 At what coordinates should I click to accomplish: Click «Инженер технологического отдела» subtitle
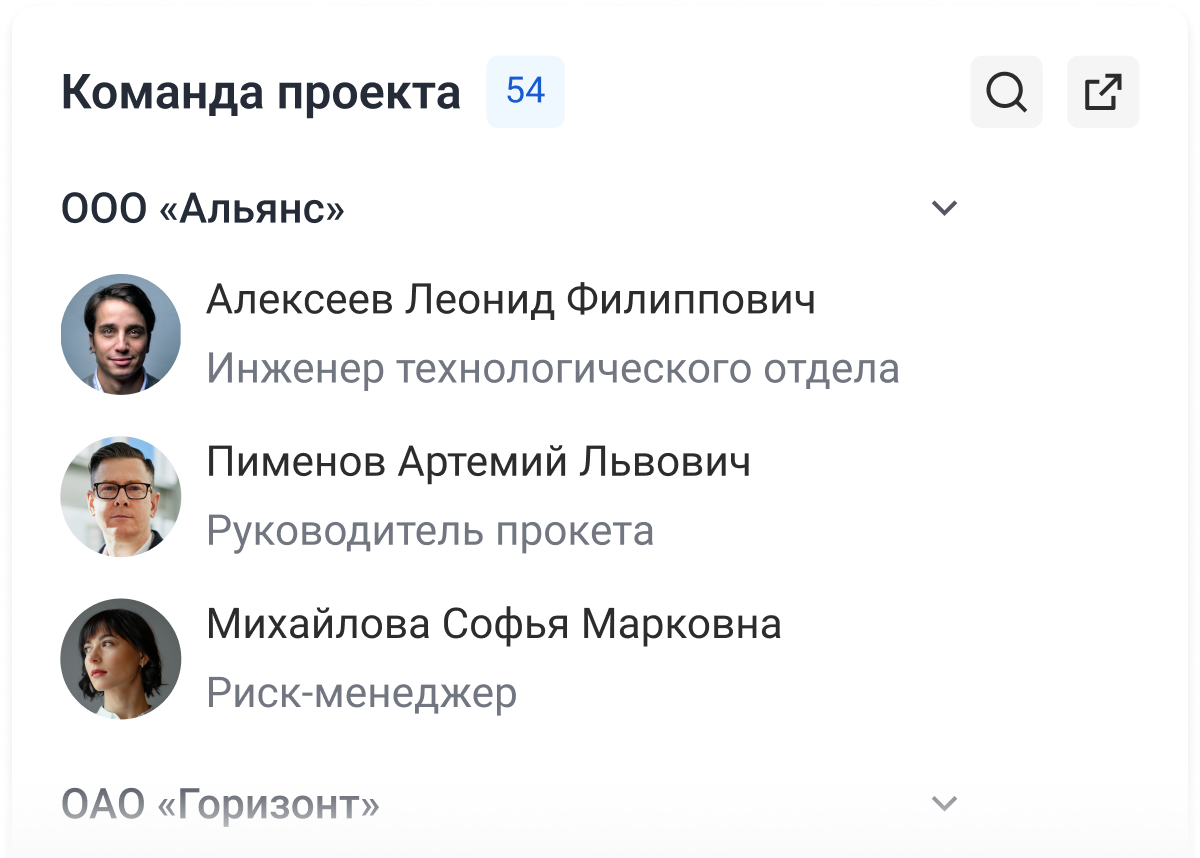click(552, 369)
